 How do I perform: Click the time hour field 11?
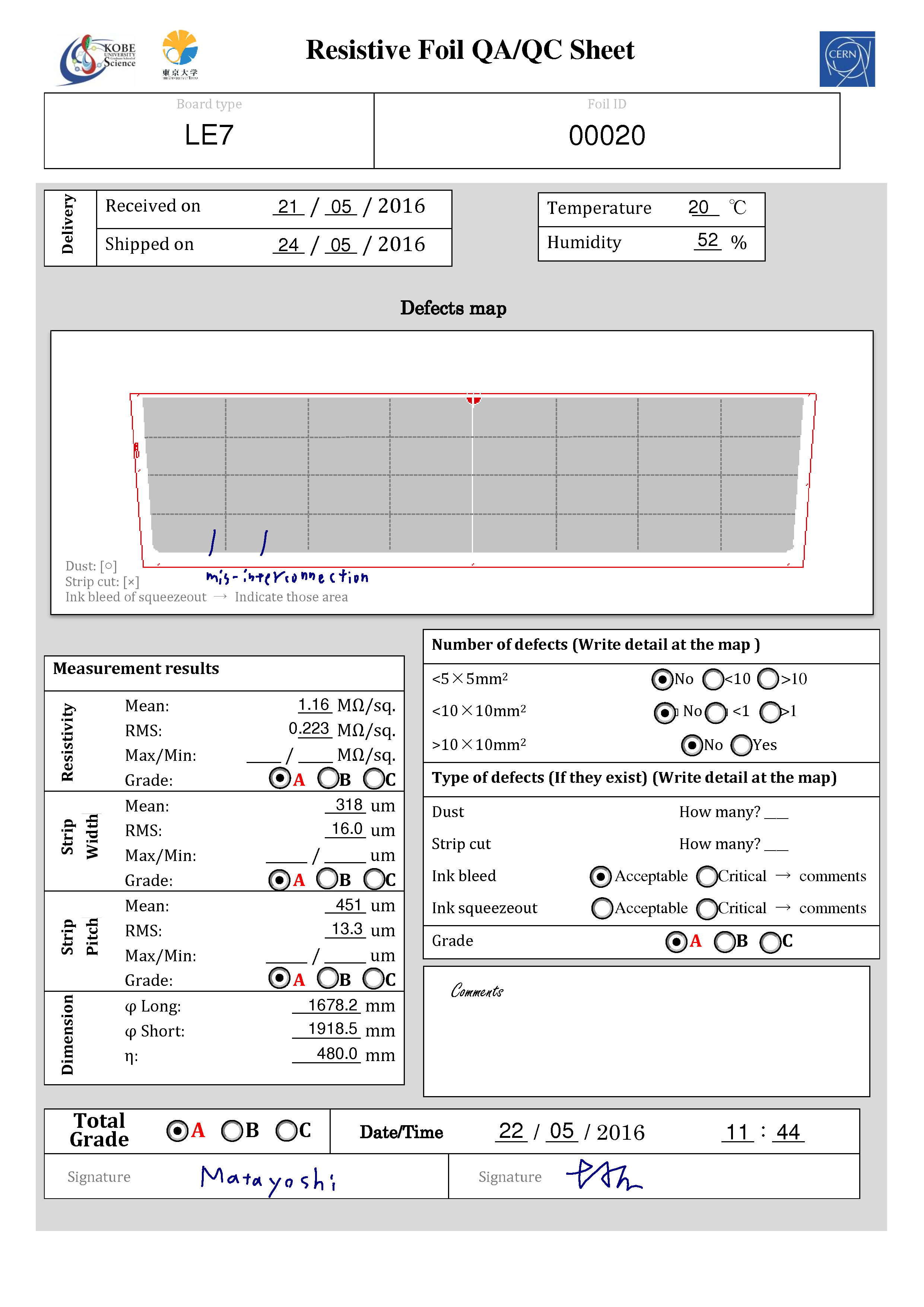pyautogui.click(x=738, y=1132)
